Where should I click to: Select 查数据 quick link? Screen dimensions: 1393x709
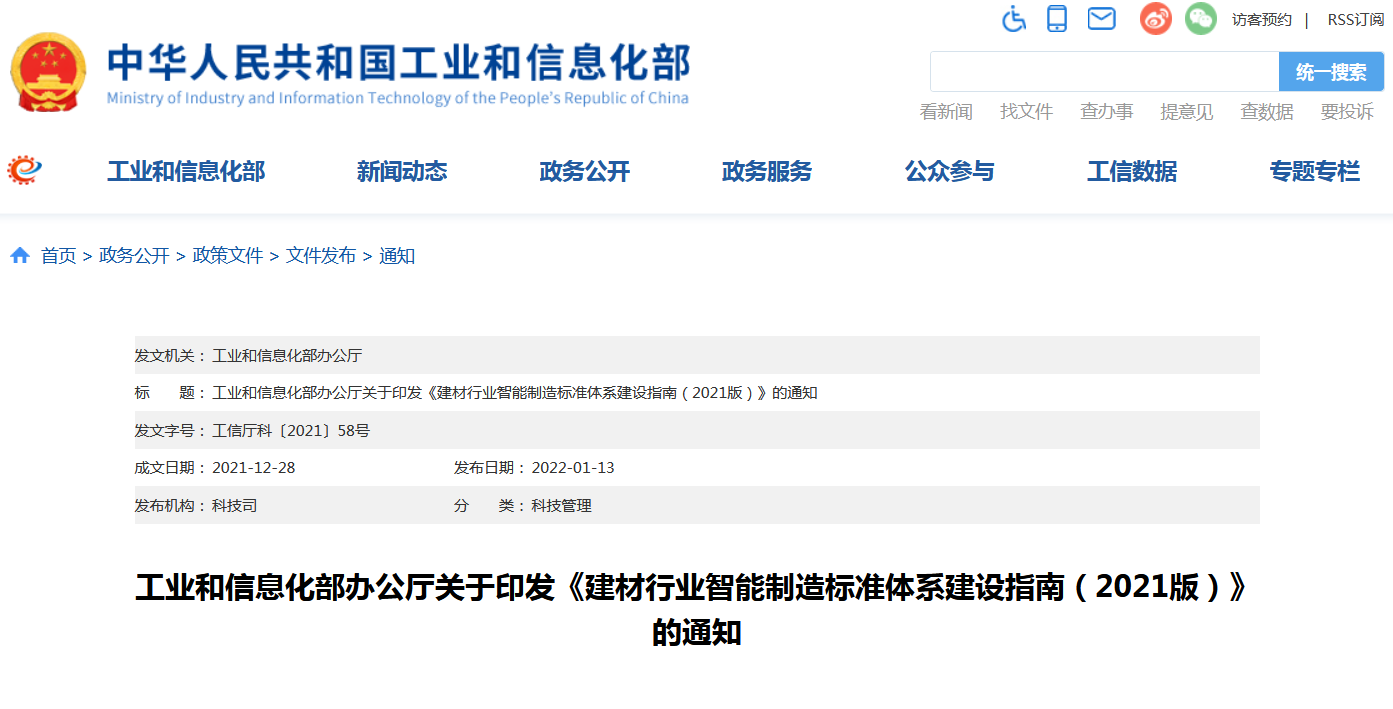pyautogui.click(x=1267, y=112)
